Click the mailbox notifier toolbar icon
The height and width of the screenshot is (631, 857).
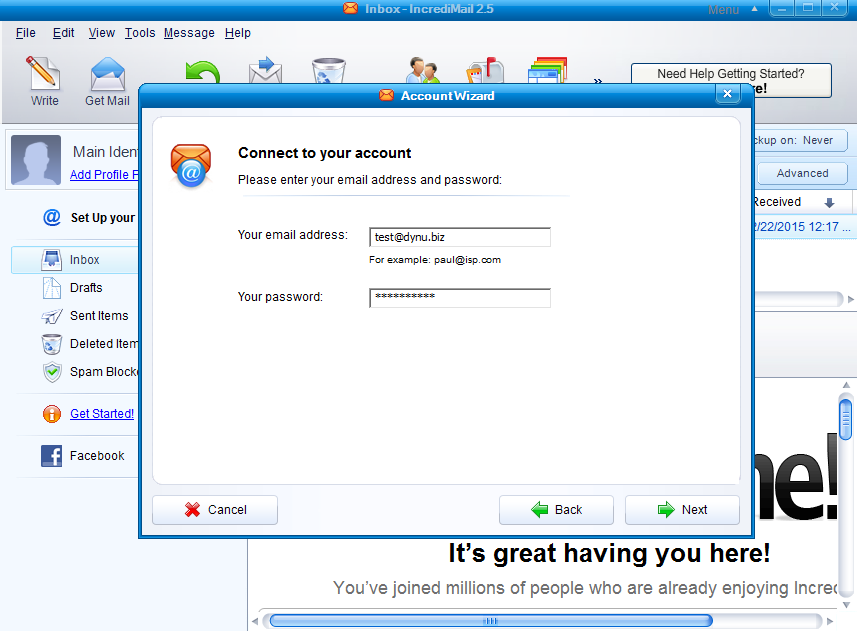[485, 70]
